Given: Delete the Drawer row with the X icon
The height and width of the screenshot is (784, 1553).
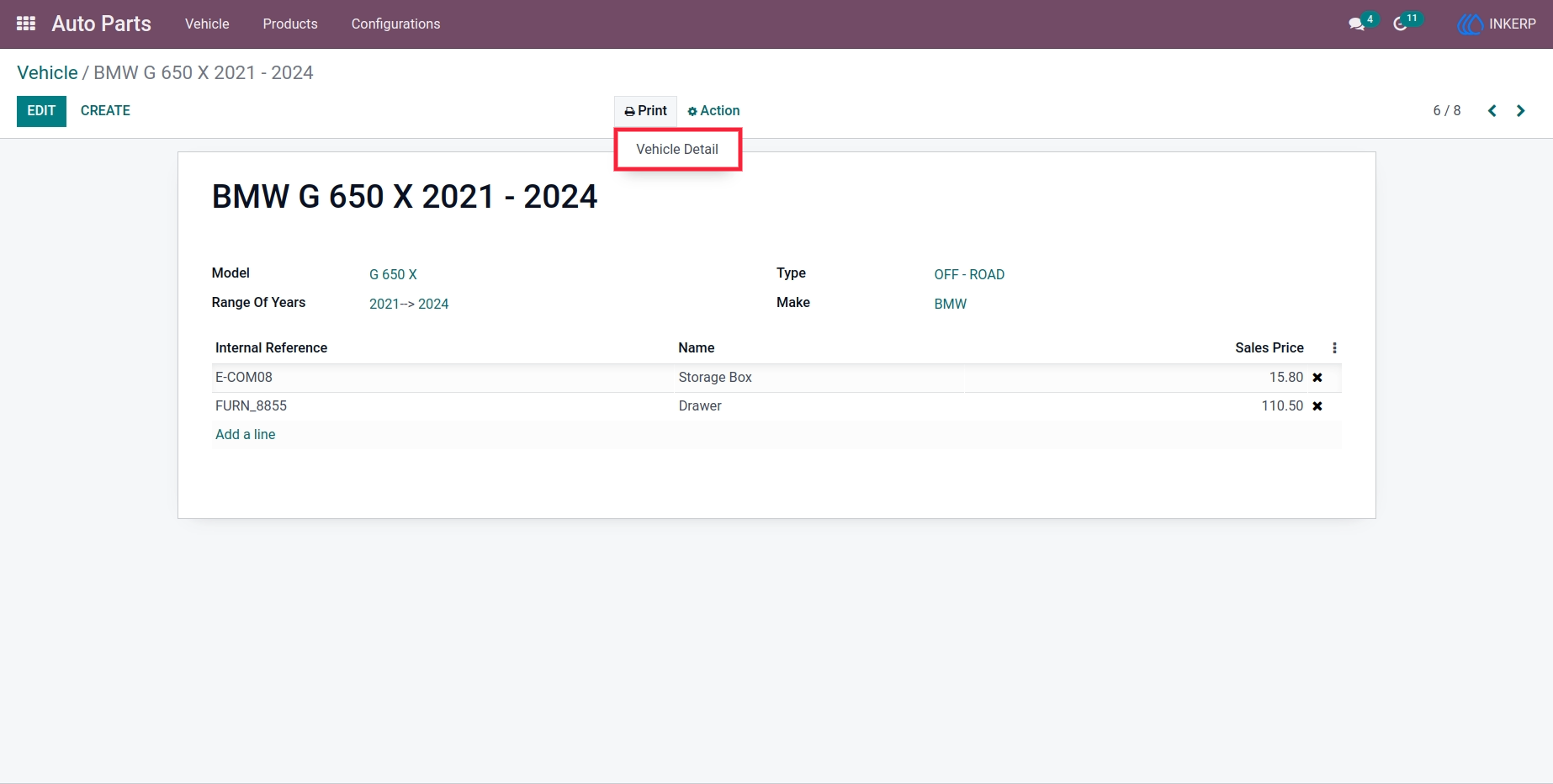Looking at the screenshot, I should point(1317,406).
